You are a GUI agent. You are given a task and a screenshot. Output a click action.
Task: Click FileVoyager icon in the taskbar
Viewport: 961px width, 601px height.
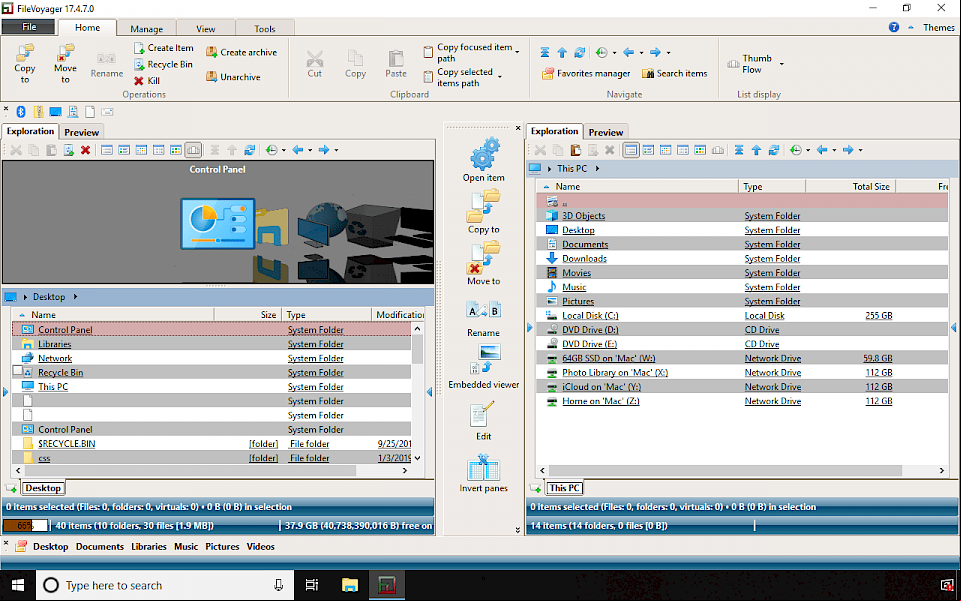387,585
